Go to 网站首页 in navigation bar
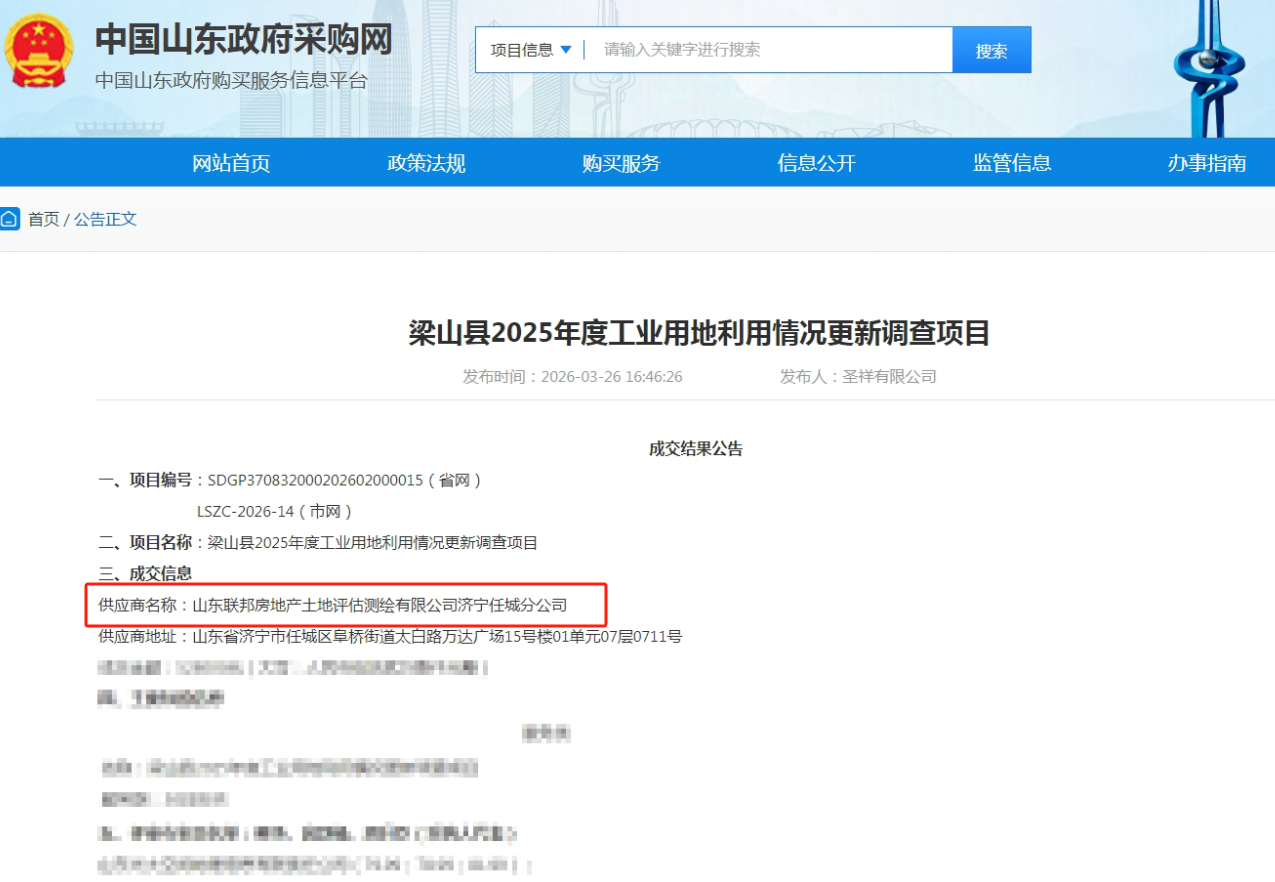The image size is (1275, 882). [x=231, y=163]
